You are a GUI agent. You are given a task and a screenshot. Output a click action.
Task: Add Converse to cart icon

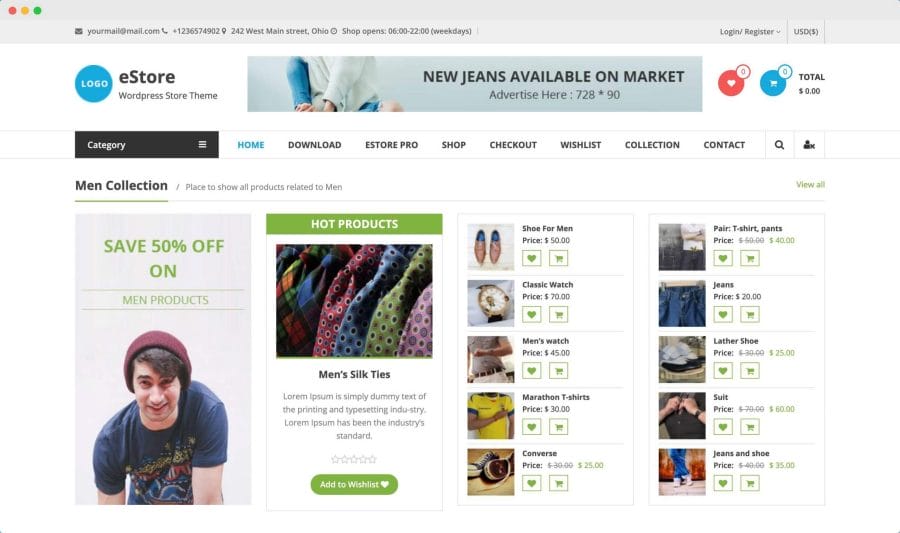click(558, 483)
